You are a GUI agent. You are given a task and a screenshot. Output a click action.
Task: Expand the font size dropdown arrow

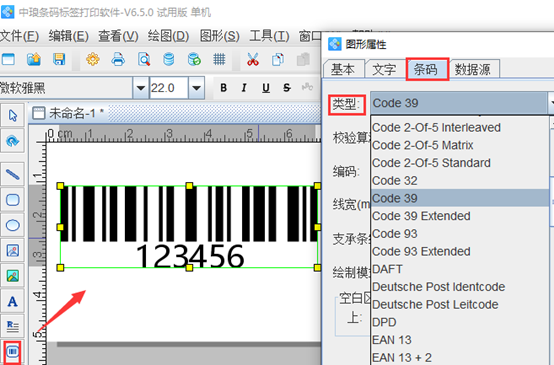[196, 88]
